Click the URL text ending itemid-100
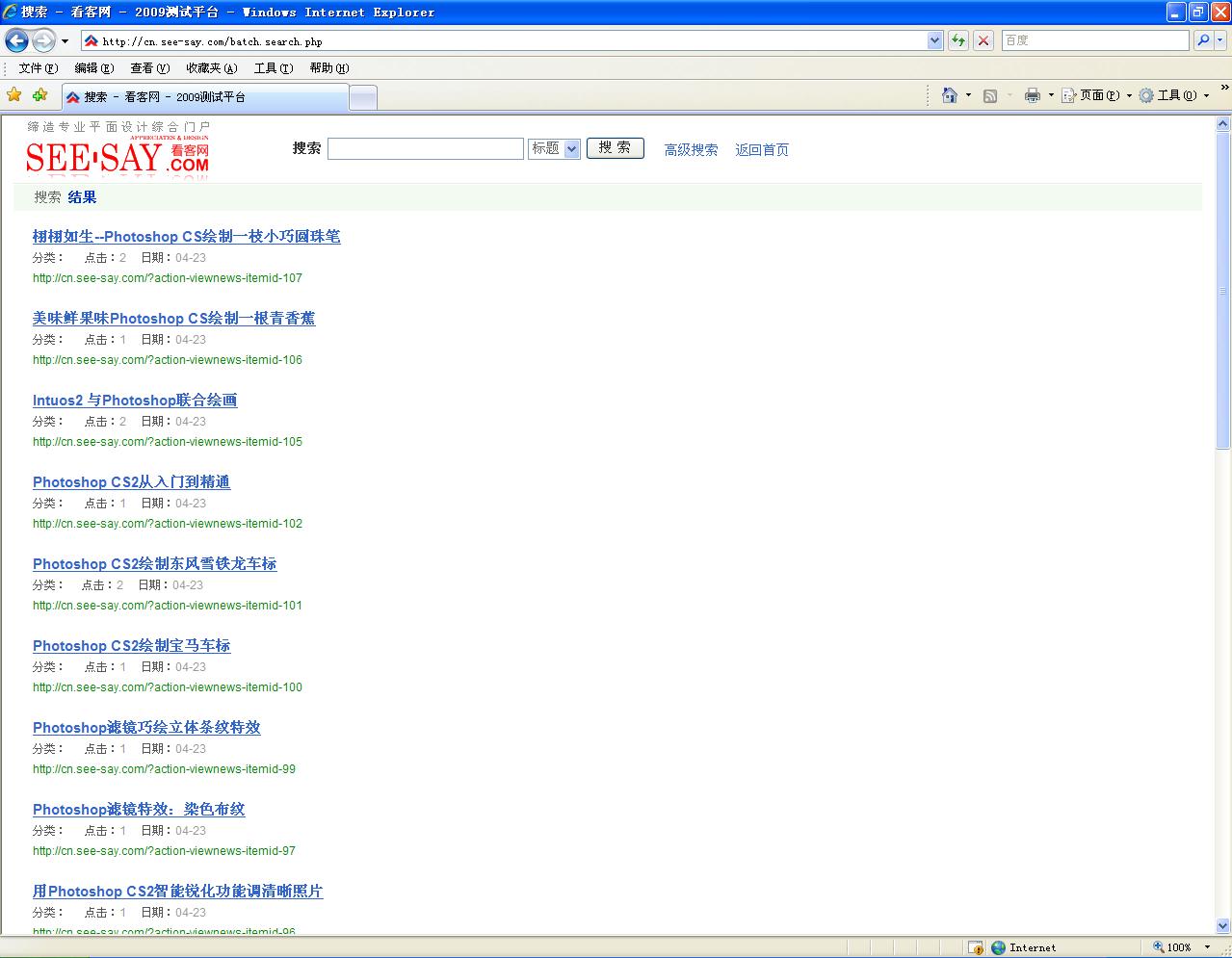Screen dimensions: 1232x958 (168, 687)
